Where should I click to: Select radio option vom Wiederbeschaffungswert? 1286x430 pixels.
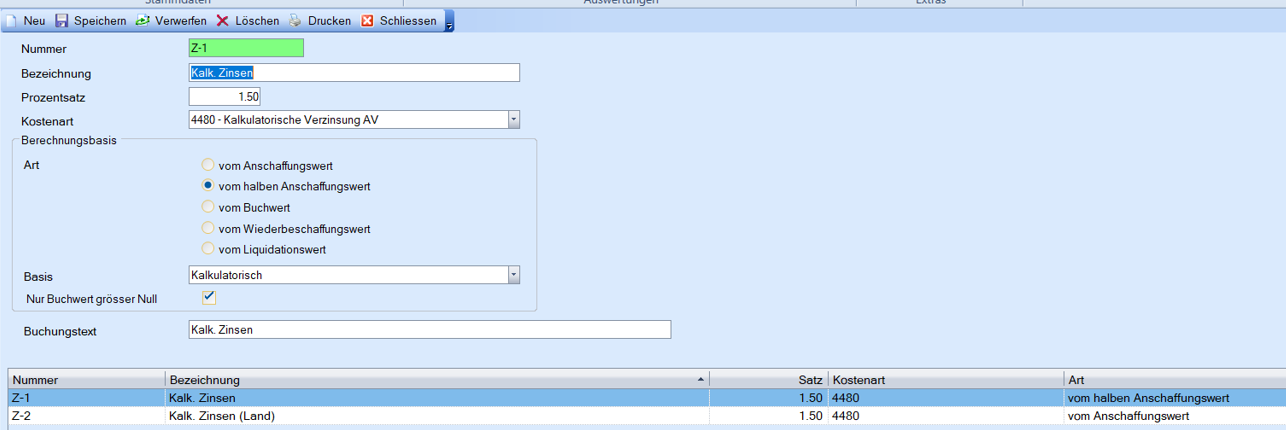click(208, 228)
